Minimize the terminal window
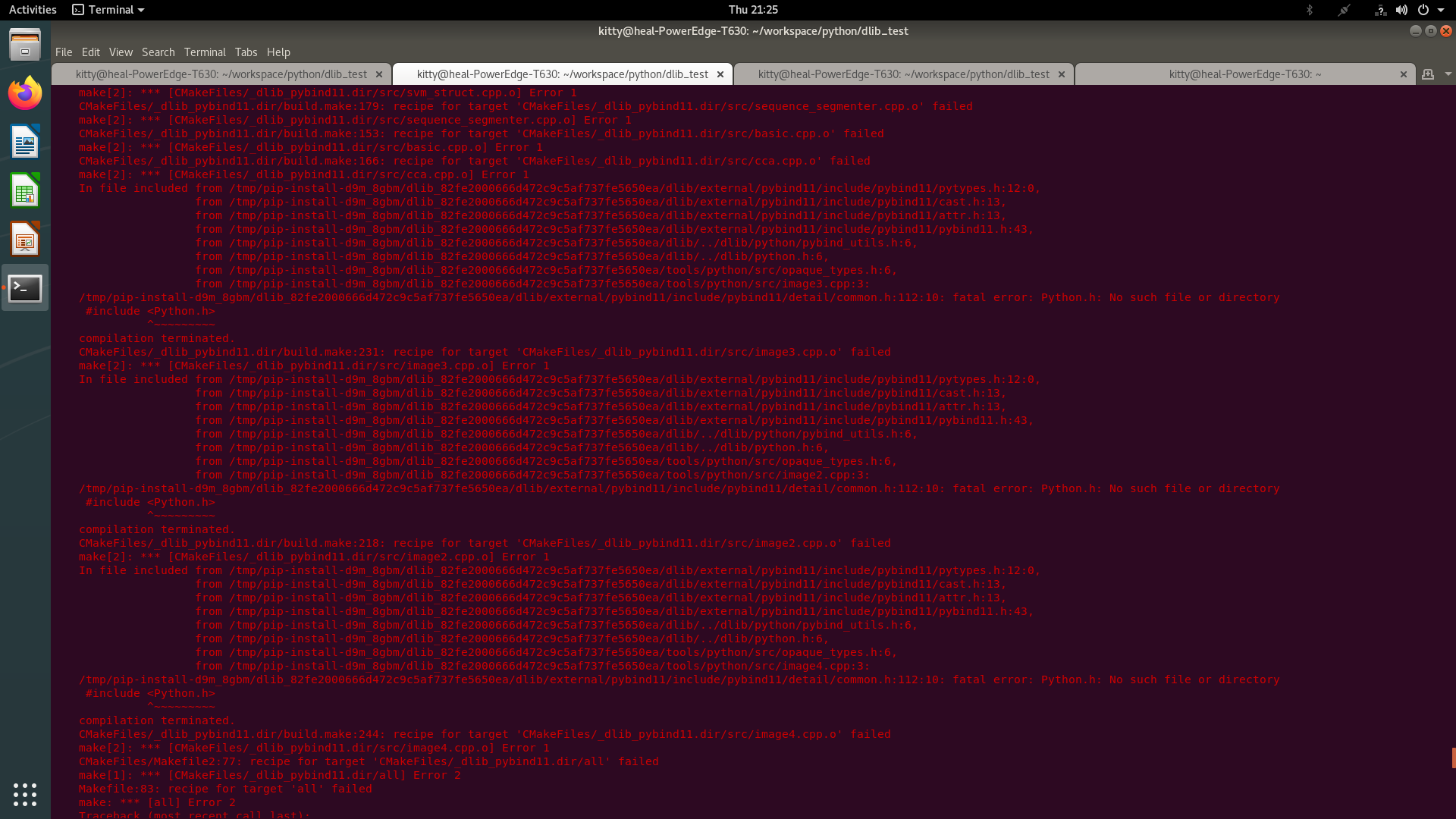Image resolution: width=1456 pixels, height=819 pixels. coord(1415,31)
